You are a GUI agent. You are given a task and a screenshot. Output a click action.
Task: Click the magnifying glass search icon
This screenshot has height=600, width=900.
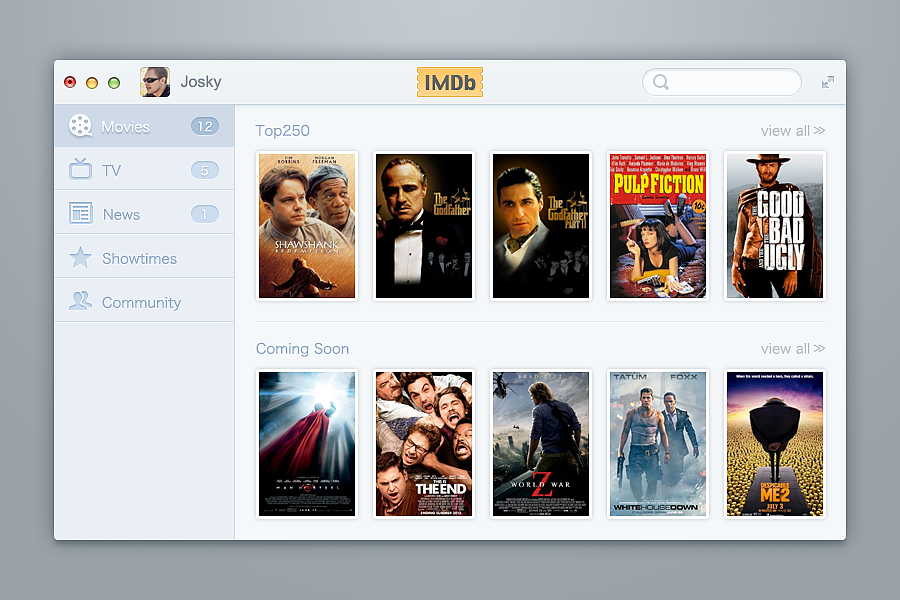(661, 82)
